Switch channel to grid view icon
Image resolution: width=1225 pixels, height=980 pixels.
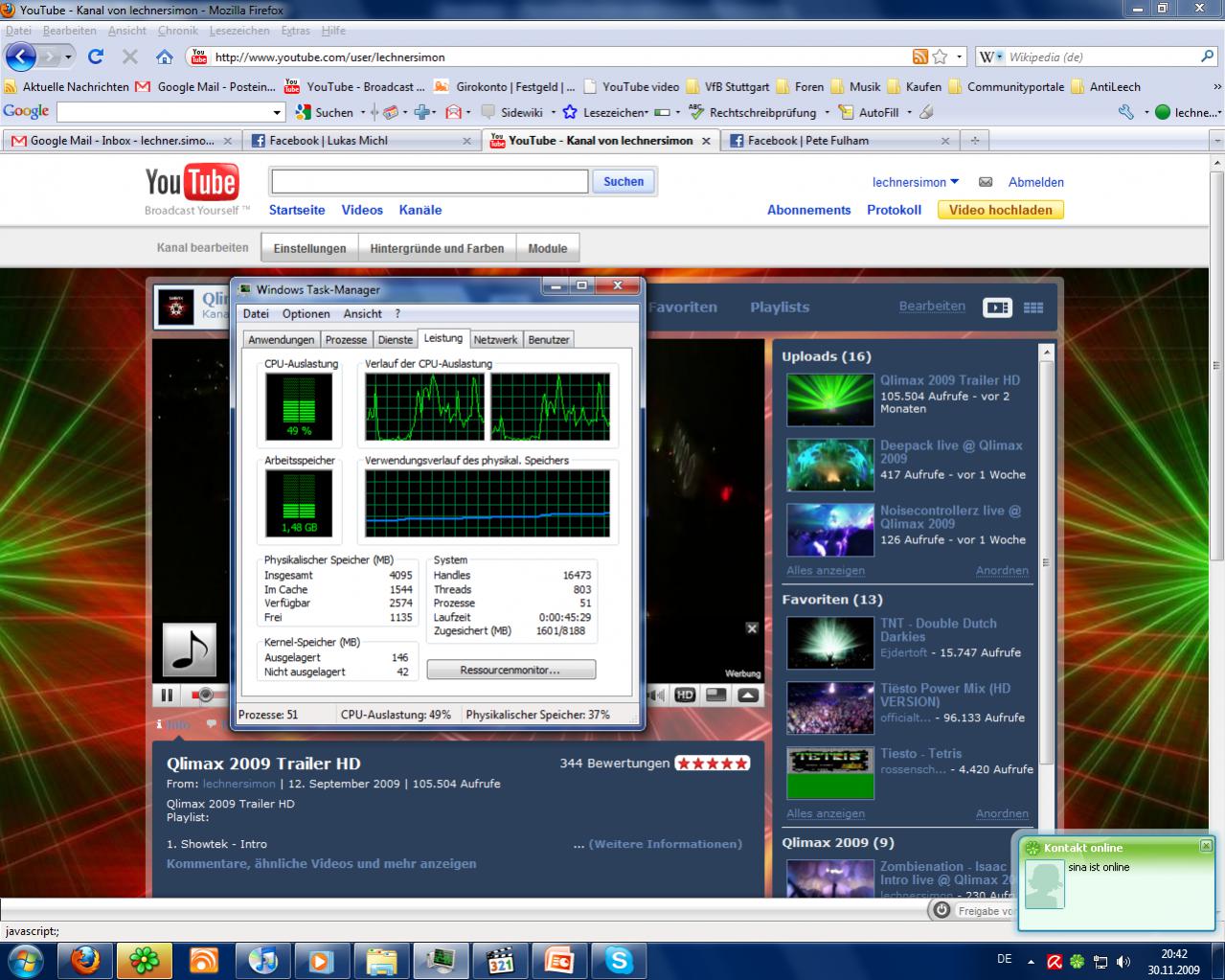click(1033, 308)
